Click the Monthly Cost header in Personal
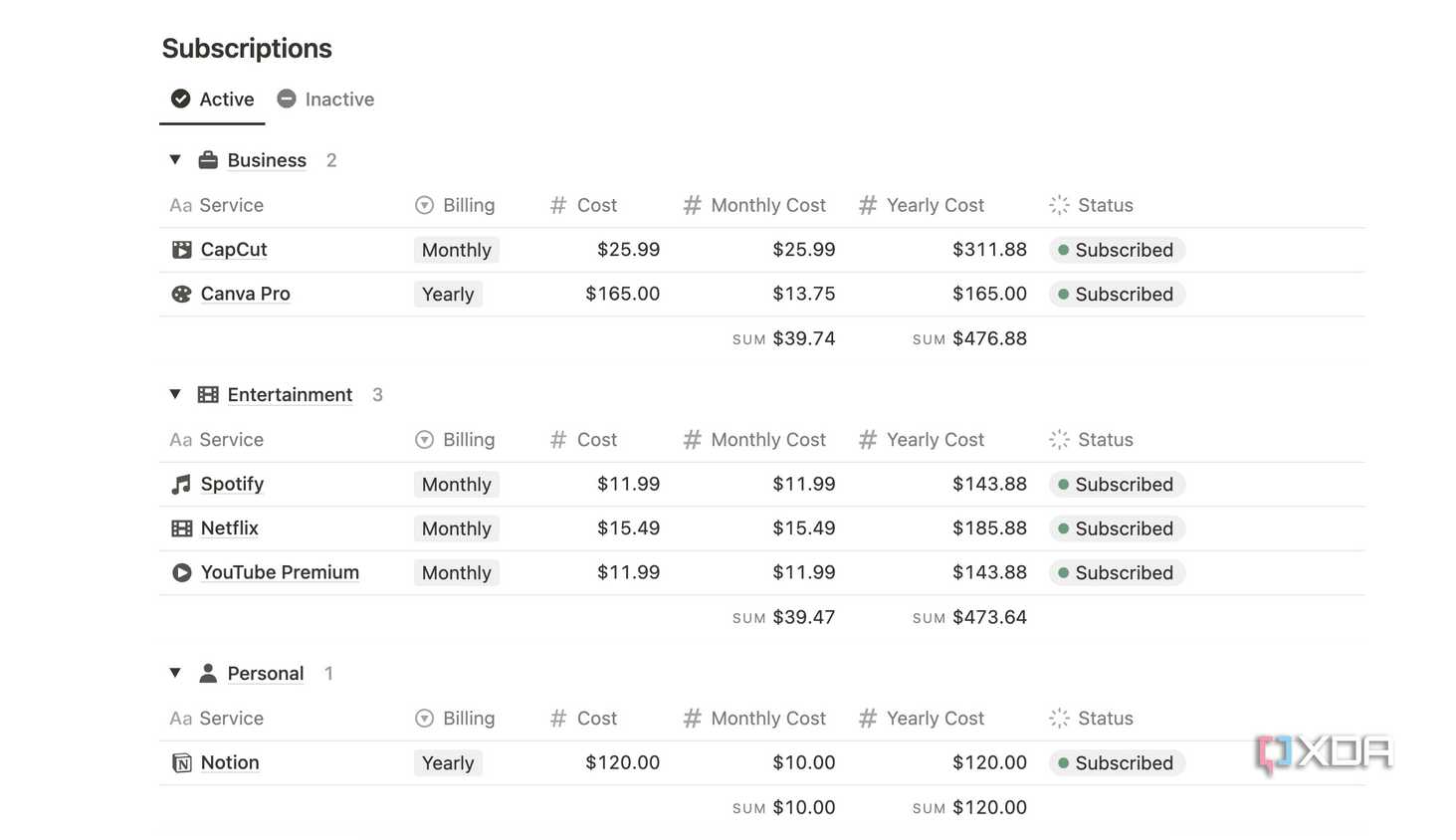The width and height of the screenshot is (1456, 840). point(754,719)
